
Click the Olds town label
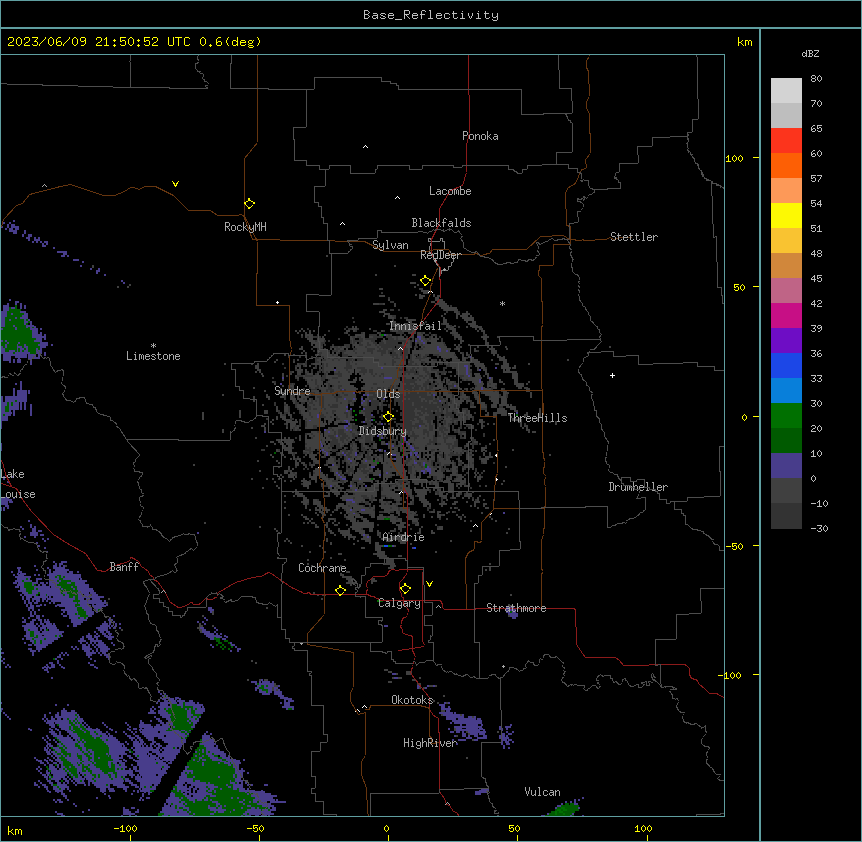[x=388, y=394]
